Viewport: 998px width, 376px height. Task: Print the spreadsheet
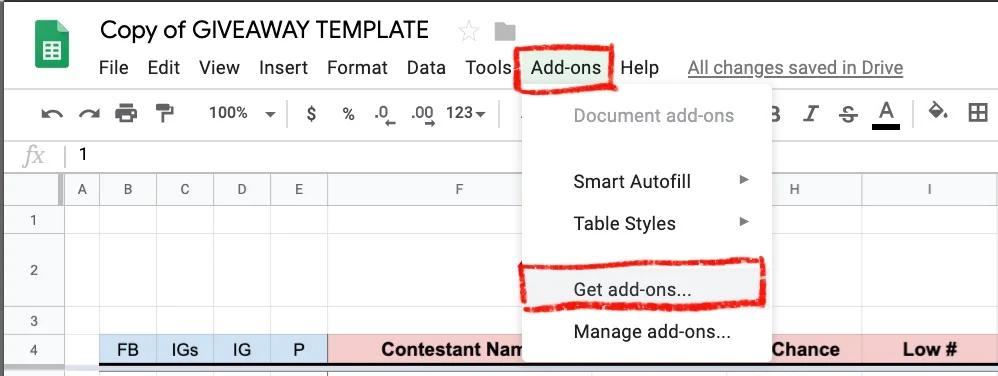[126, 114]
